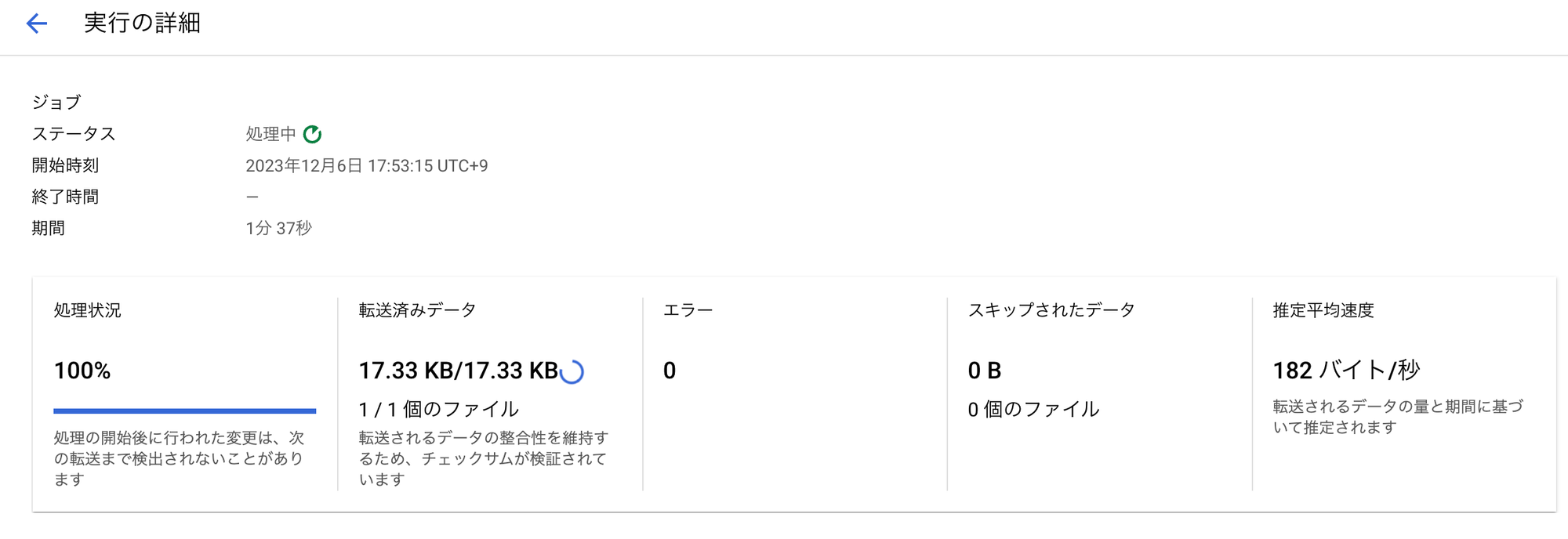Image resolution: width=1568 pixels, height=539 pixels.
Task: Click the 処理中 status text
Action: 270,134
